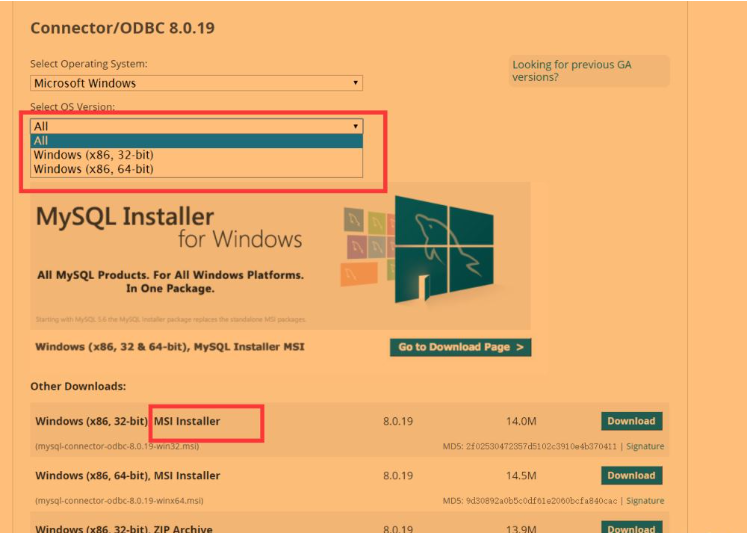Viewport: 750px width, 533px height.
Task: Click the Other Downloads heading
Action: click(78, 386)
